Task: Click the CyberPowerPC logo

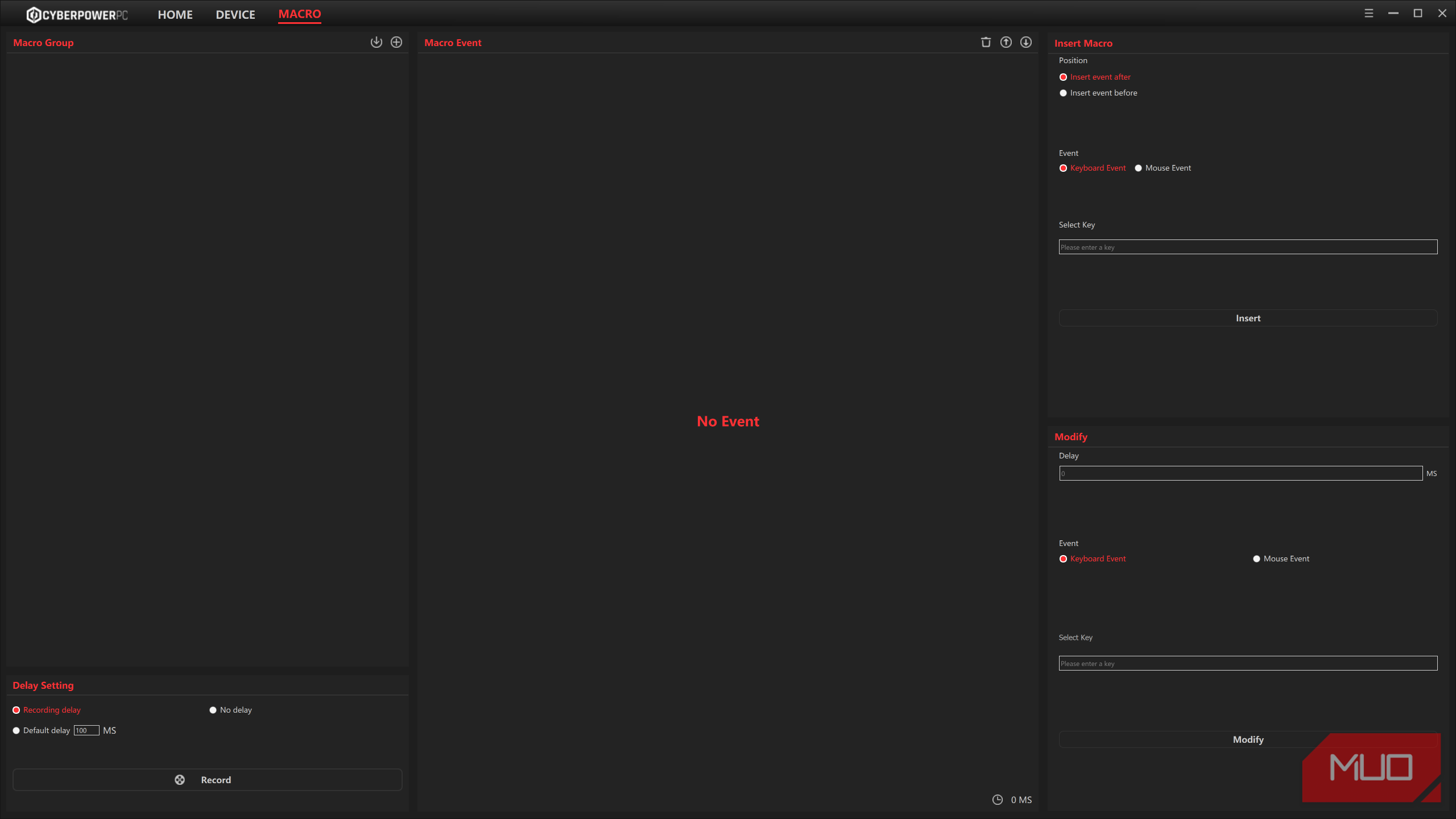Action: tap(77, 15)
